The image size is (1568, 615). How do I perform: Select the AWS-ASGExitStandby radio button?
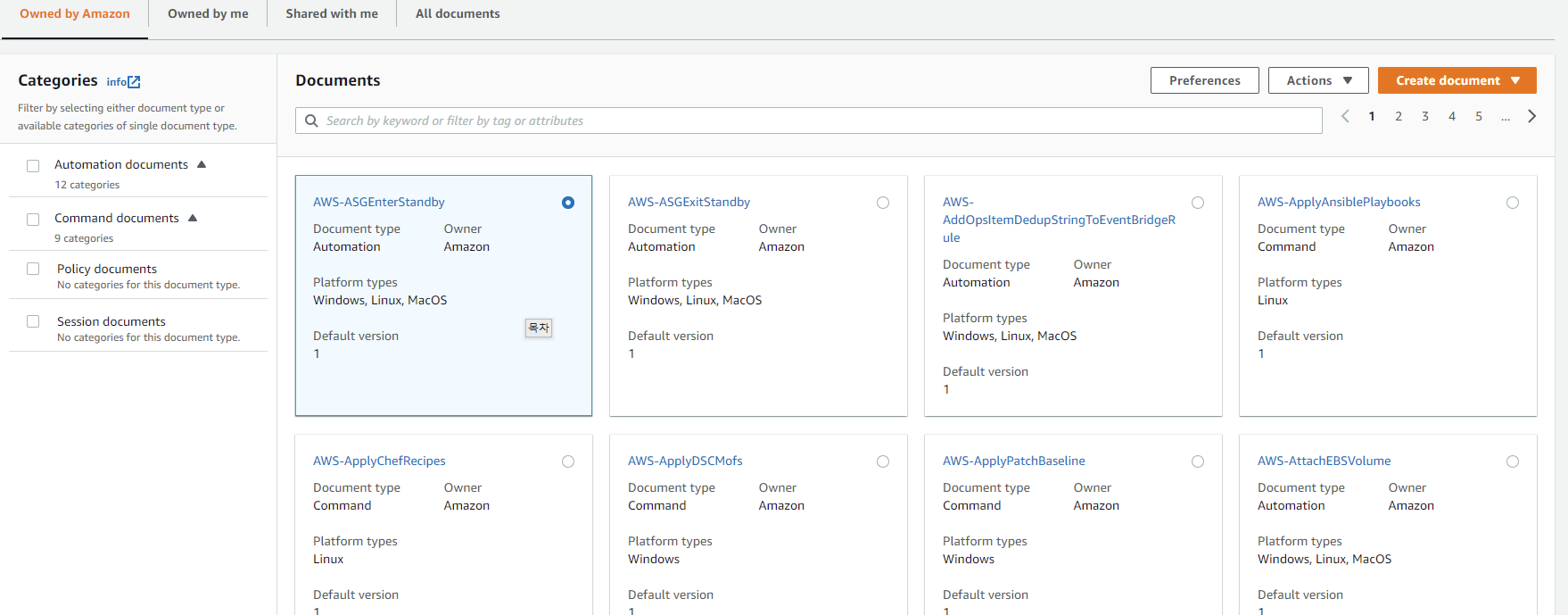pyautogui.click(x=883, y=203)
